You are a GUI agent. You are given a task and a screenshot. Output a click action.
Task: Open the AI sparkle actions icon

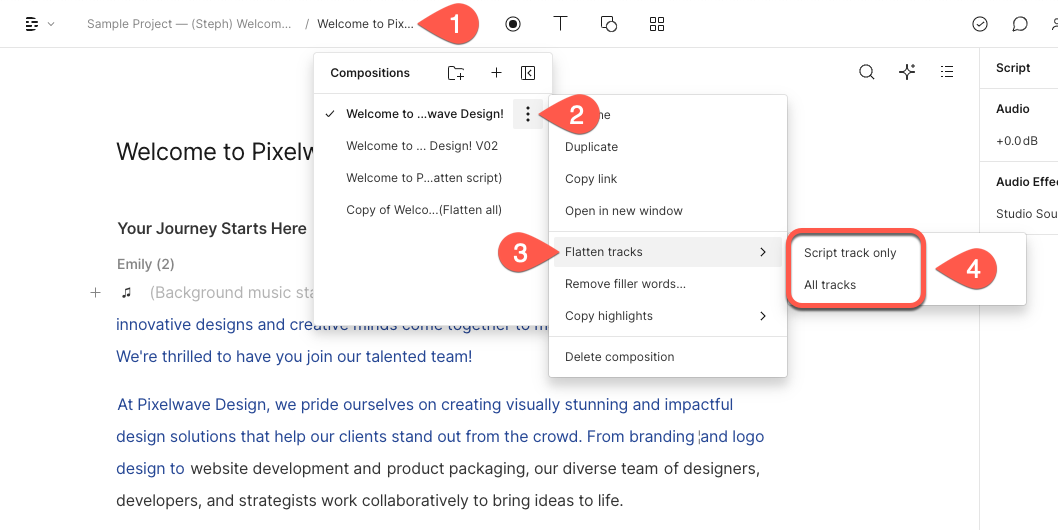pos(907,72)
